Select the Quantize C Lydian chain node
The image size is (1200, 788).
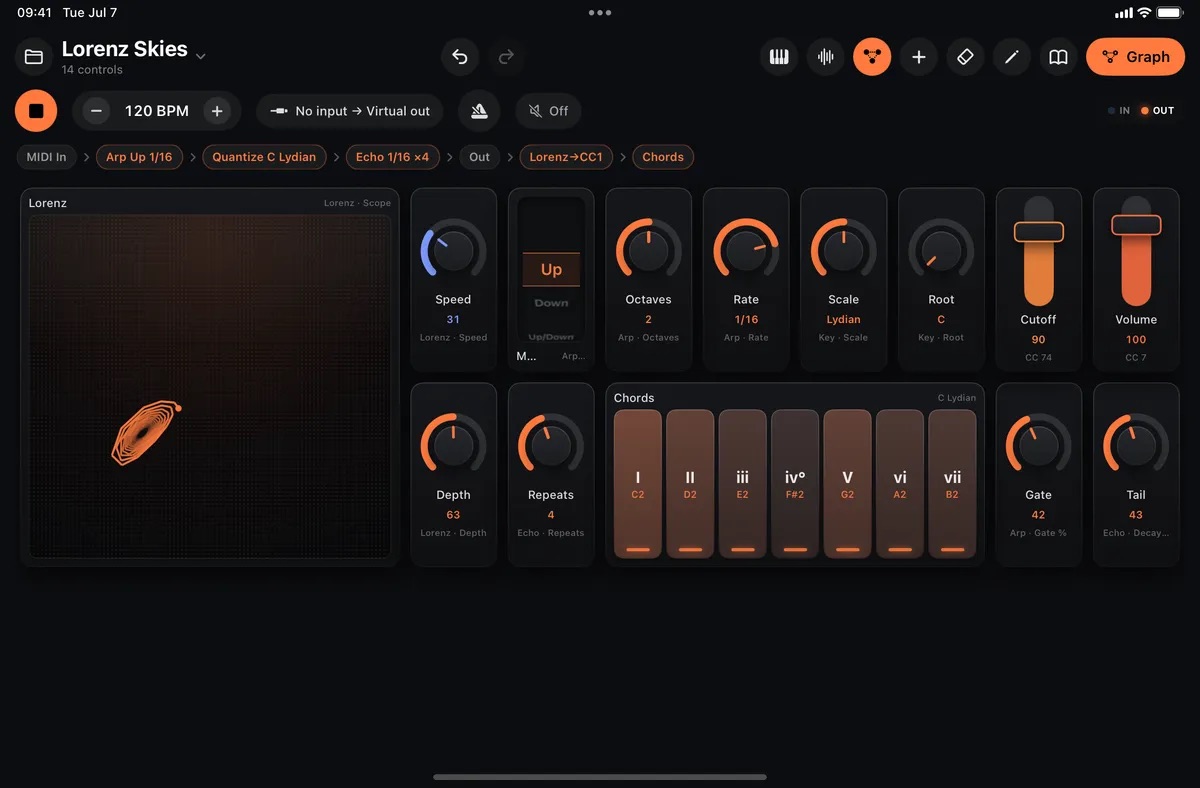[x=264, y=157]
